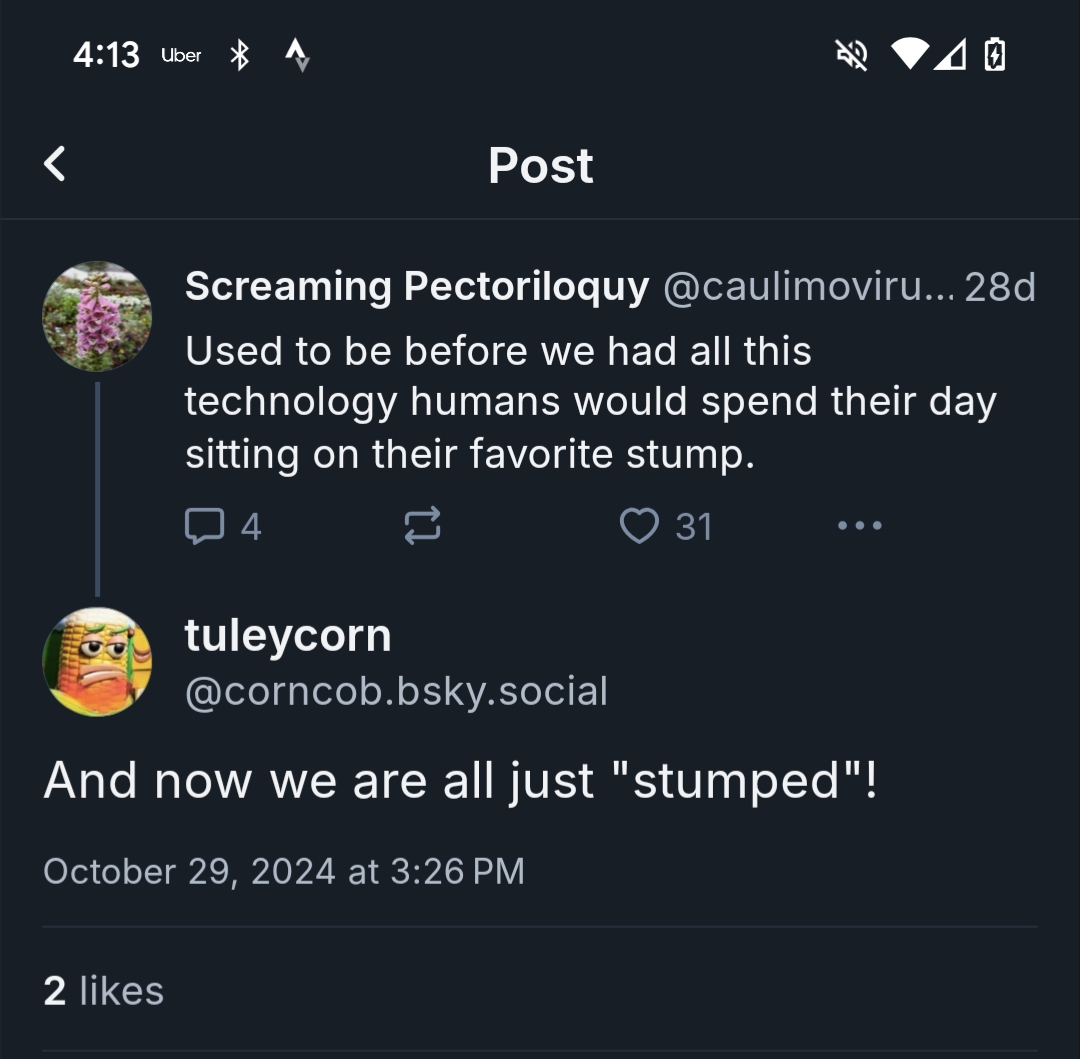Open Screaming Pectoriloquy's profile name
Image resolution: width=1080 pixels, height=1059 pixels.
[x=417, y=288]
